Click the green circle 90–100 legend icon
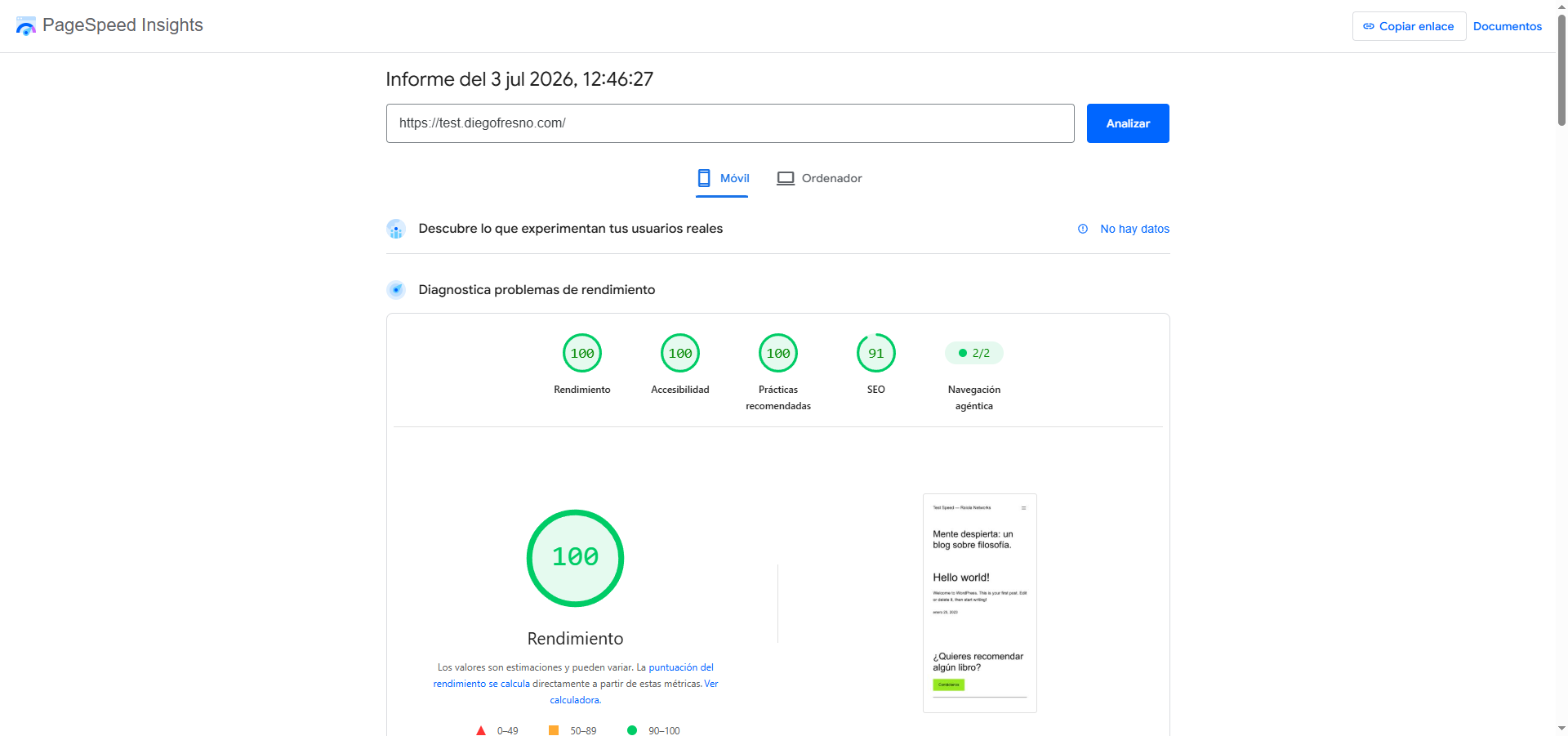The image size is (1568, 736). [632, 730]
